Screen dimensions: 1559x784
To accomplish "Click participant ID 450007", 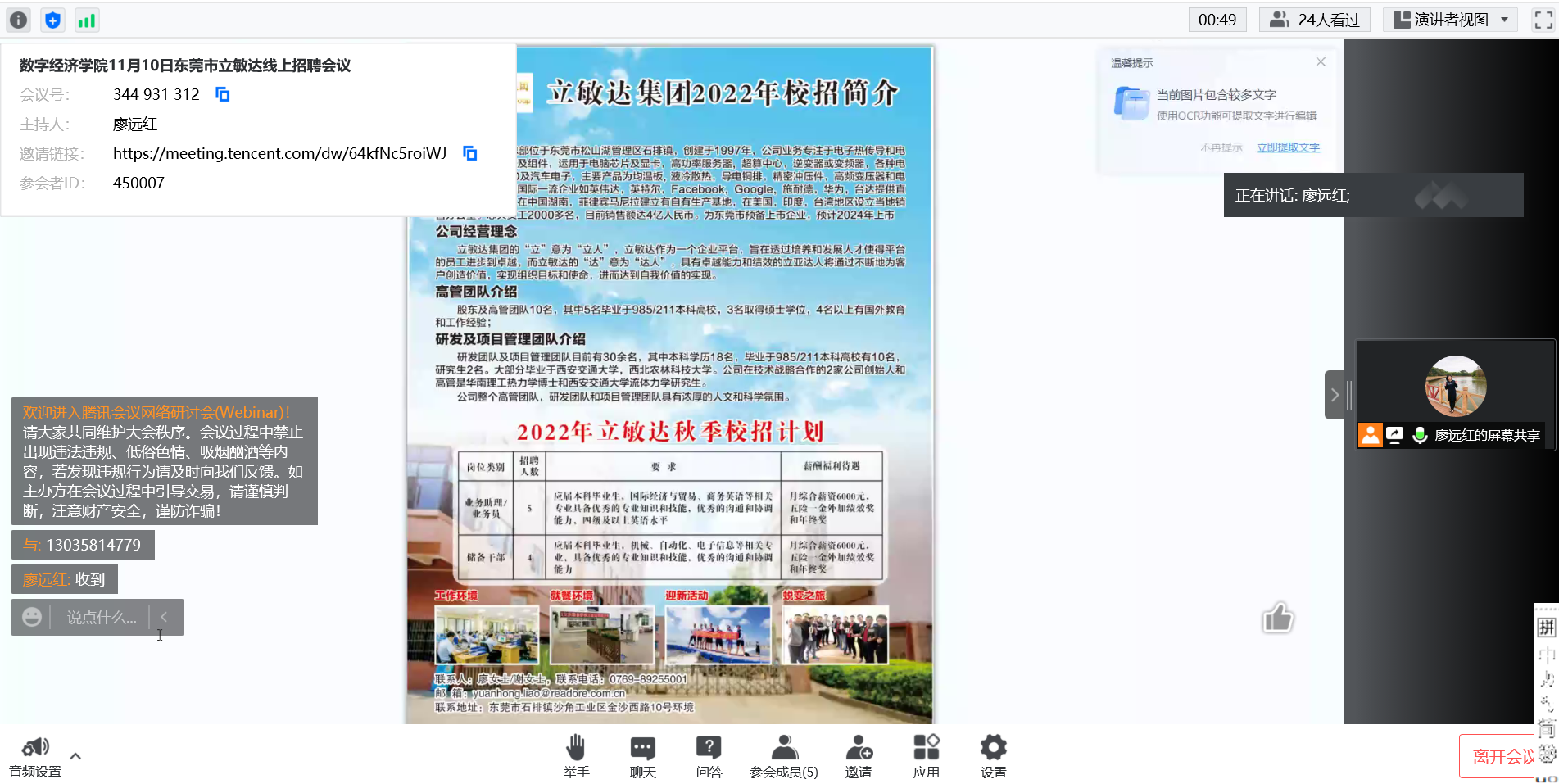I will pos(138,183).
